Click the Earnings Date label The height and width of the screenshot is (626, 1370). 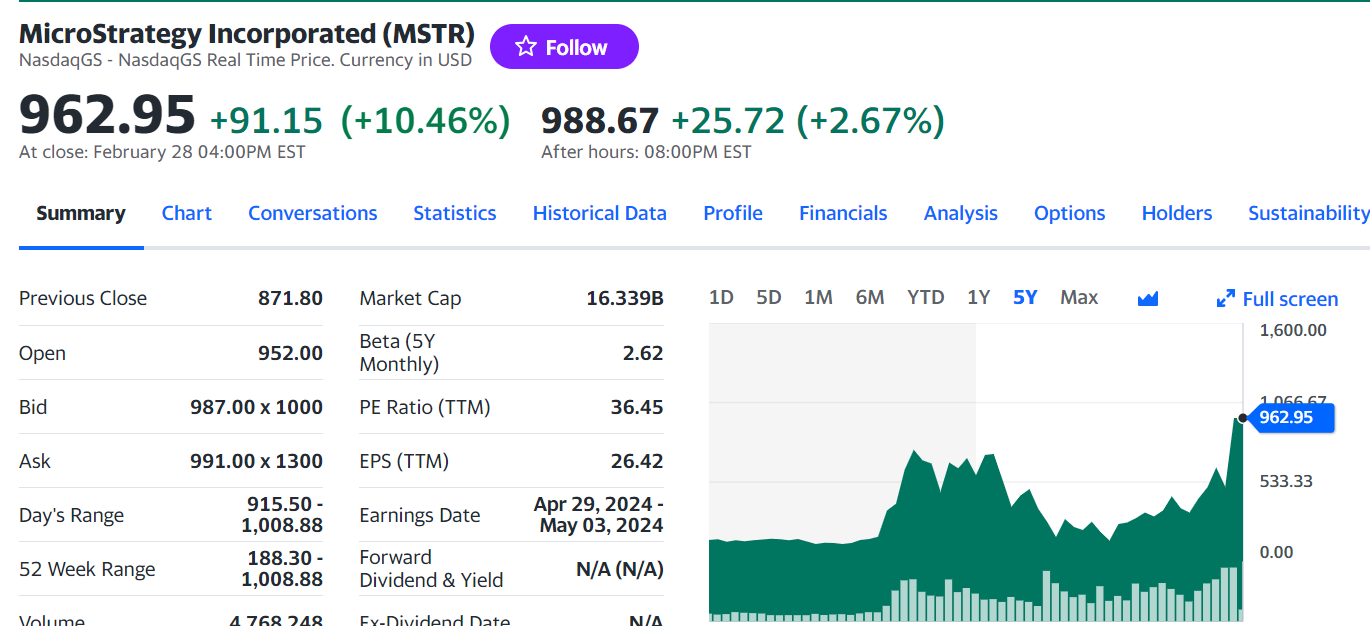420,515
